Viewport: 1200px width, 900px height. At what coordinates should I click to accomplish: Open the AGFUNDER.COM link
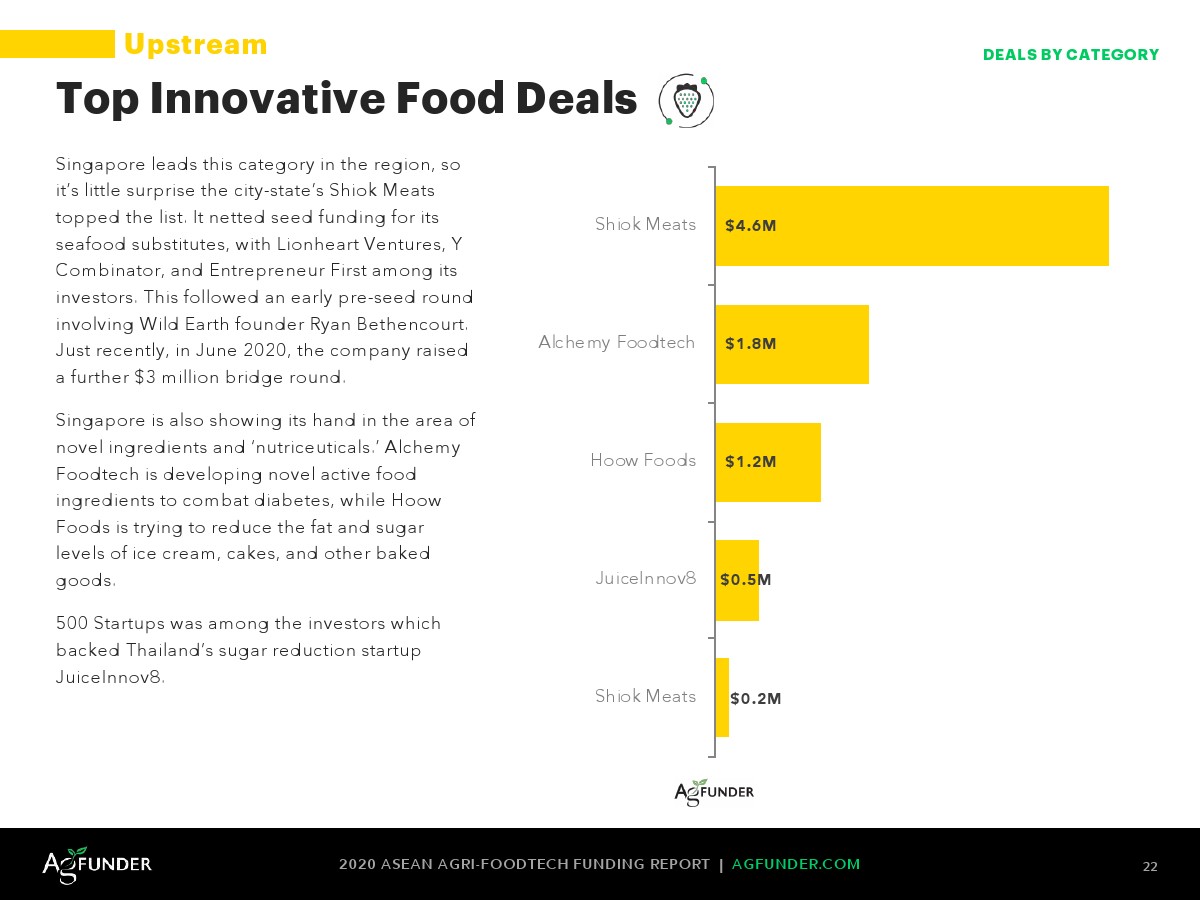[796, 864]
